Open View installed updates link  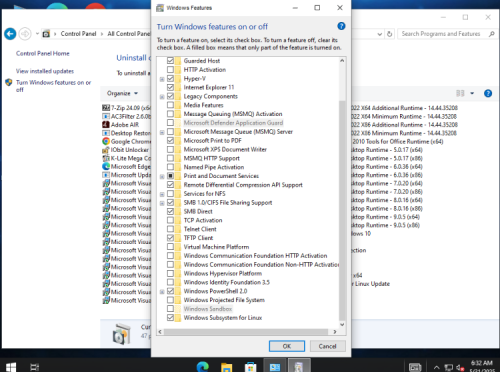click(x=45, y=71)
